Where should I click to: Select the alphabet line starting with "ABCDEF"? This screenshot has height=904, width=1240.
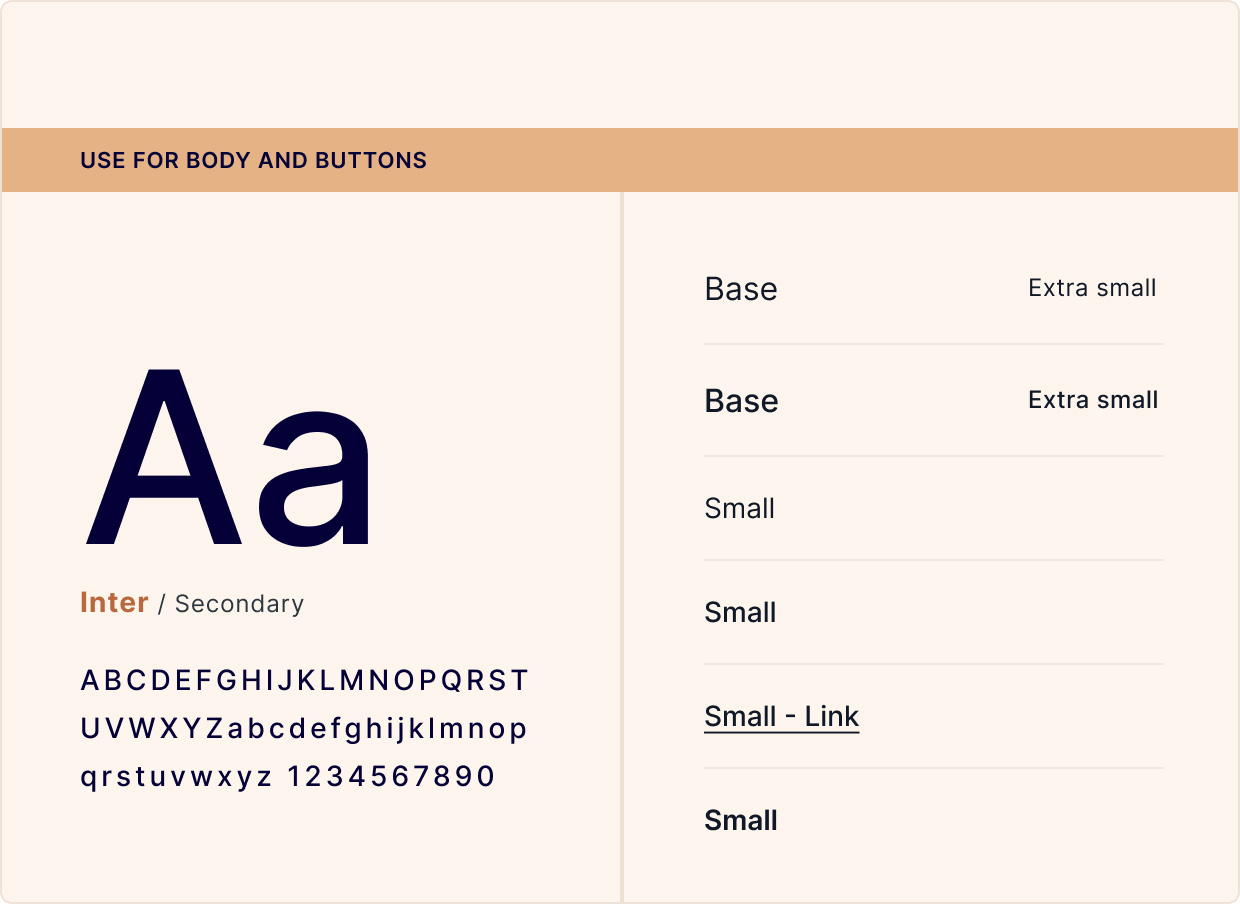tap(304, 681)
